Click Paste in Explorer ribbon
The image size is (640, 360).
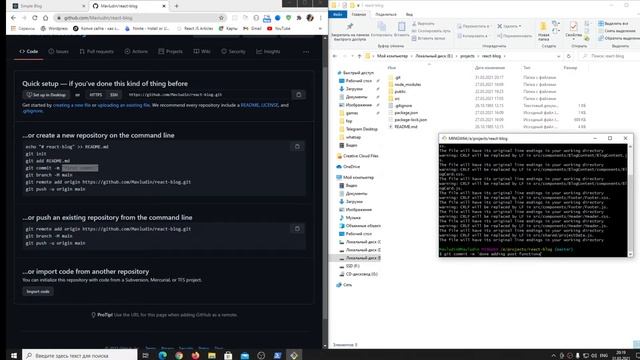[402, 30]
